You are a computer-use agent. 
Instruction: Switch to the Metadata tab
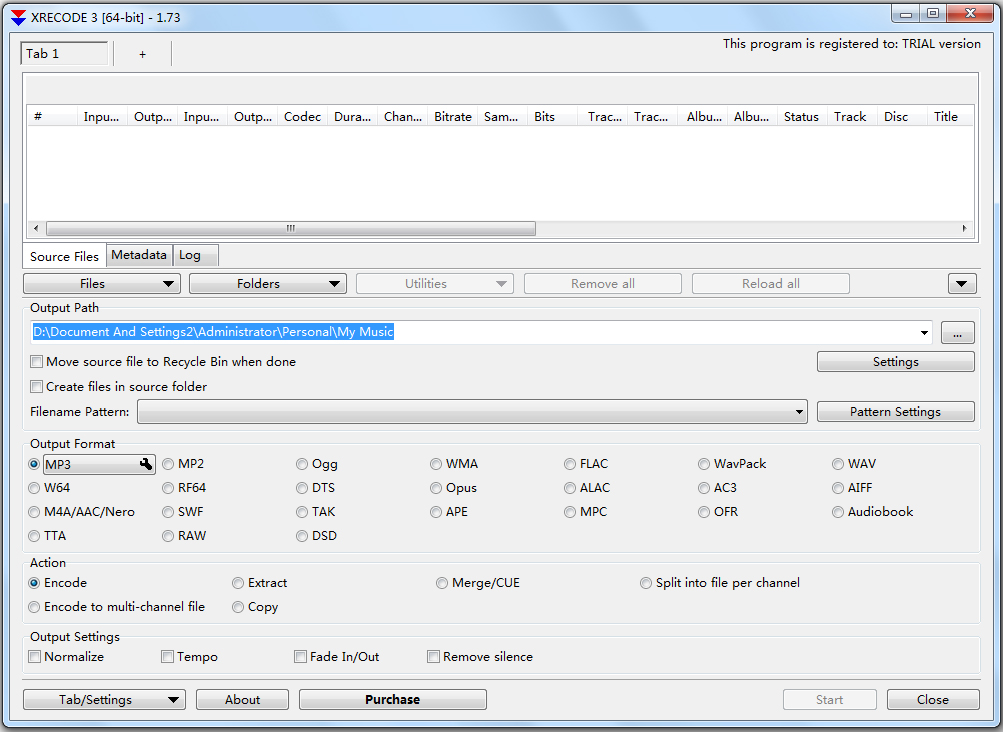pyautogui.click(x=139, y=255)
